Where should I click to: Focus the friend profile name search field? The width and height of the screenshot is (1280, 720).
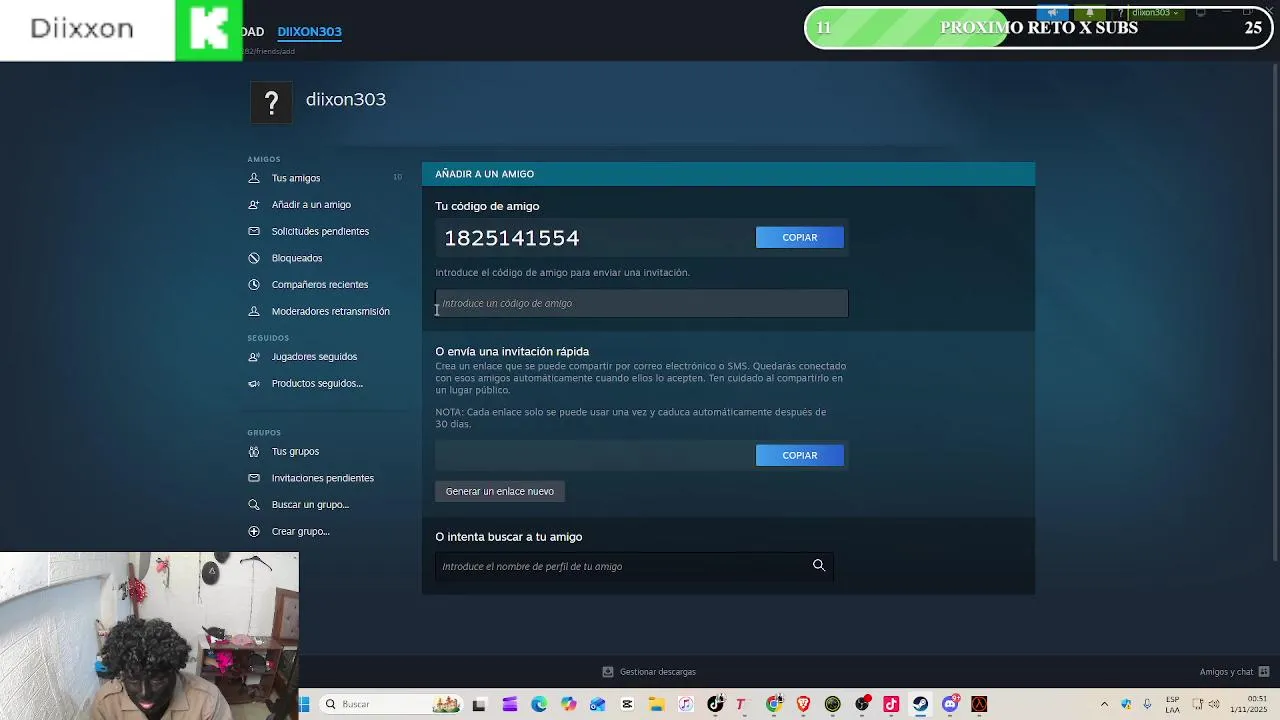tap(635, 566)
